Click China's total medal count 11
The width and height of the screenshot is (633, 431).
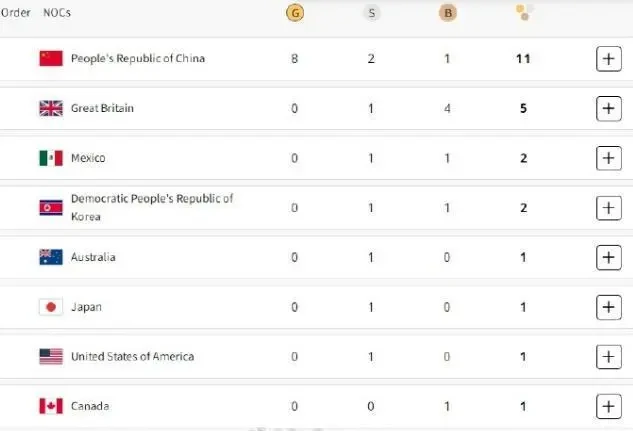523,59
